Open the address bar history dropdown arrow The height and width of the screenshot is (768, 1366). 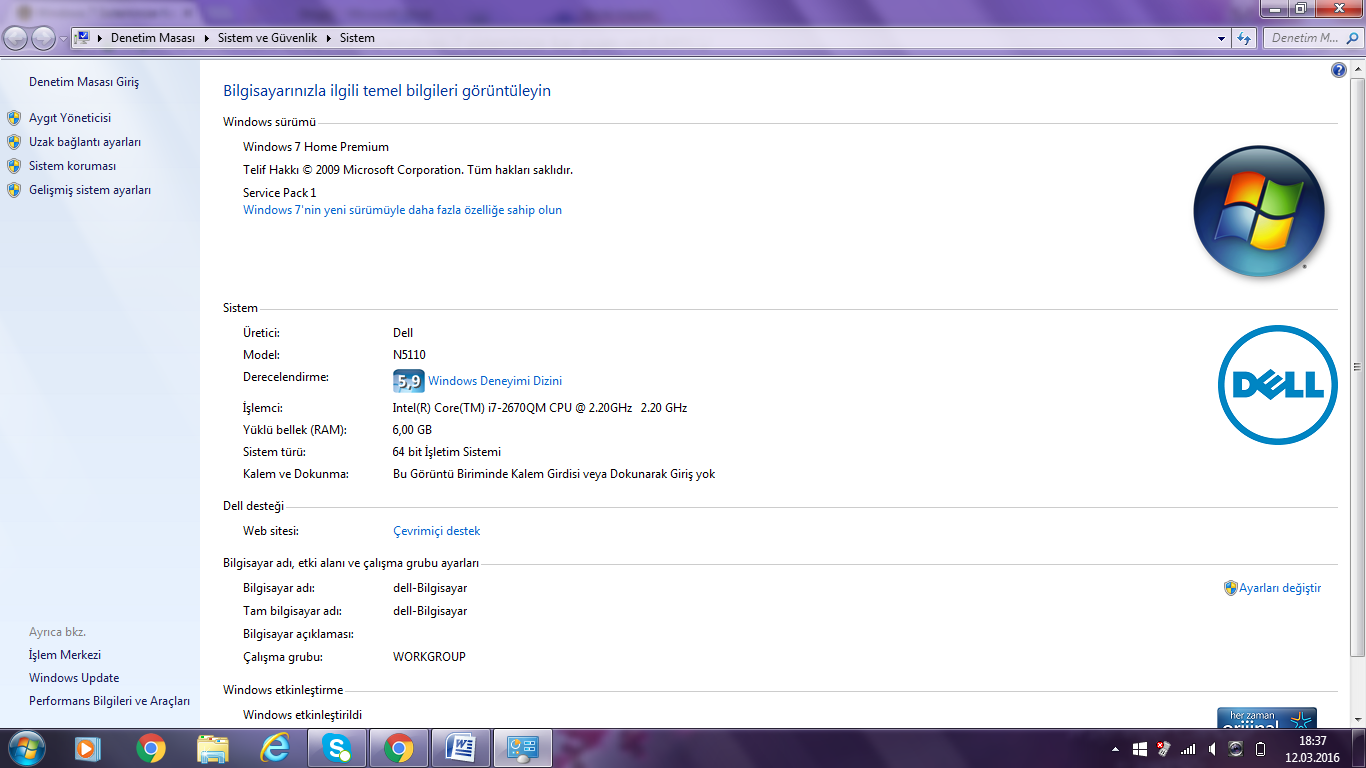[x=1222, y=38]
